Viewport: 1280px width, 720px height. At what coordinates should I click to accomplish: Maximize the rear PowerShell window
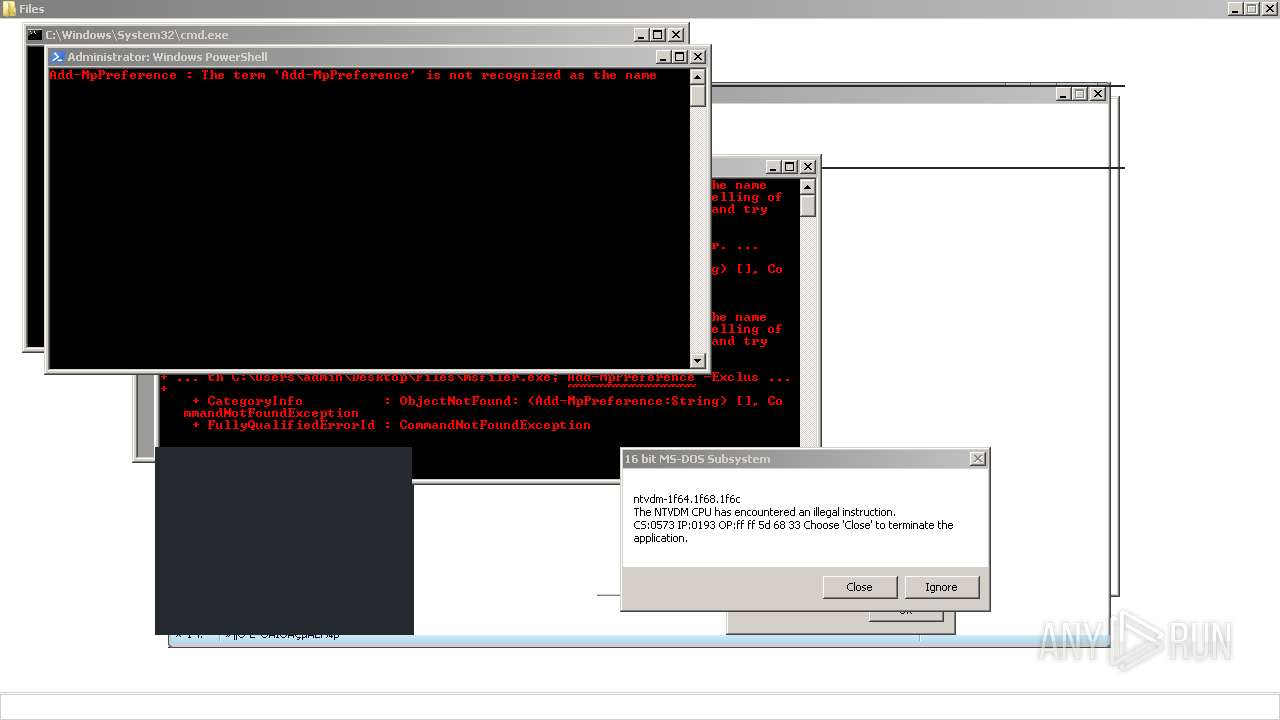tap(789, 167)
